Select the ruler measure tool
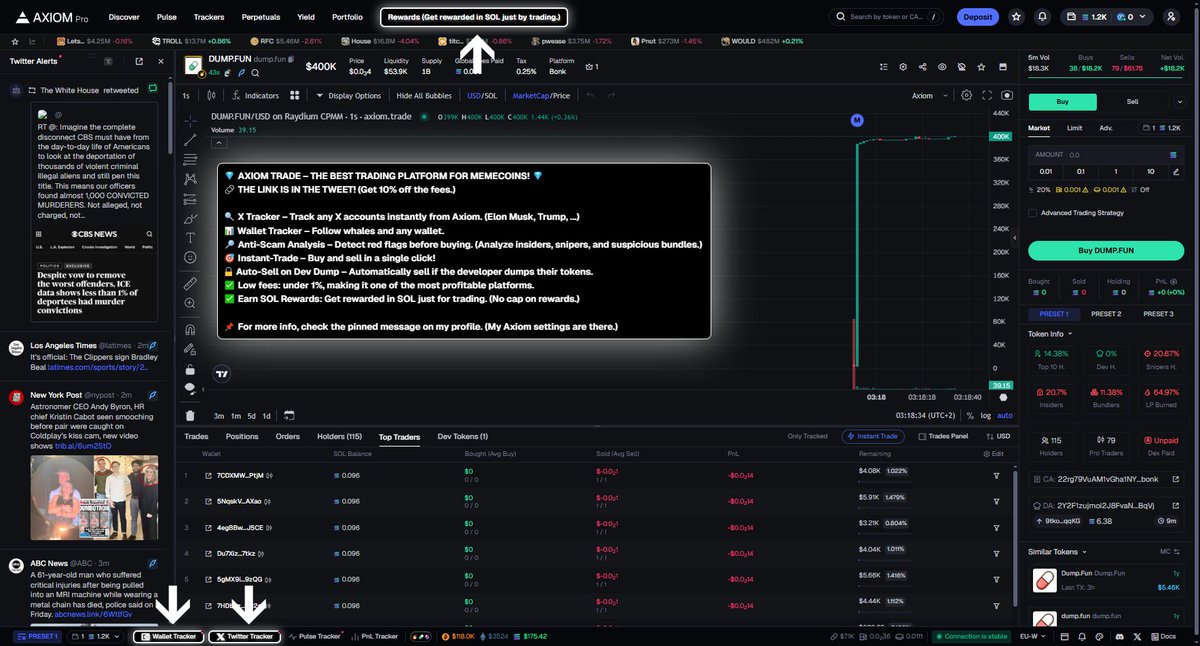This screenshot has width=1200, height=646. click(190, 283)
